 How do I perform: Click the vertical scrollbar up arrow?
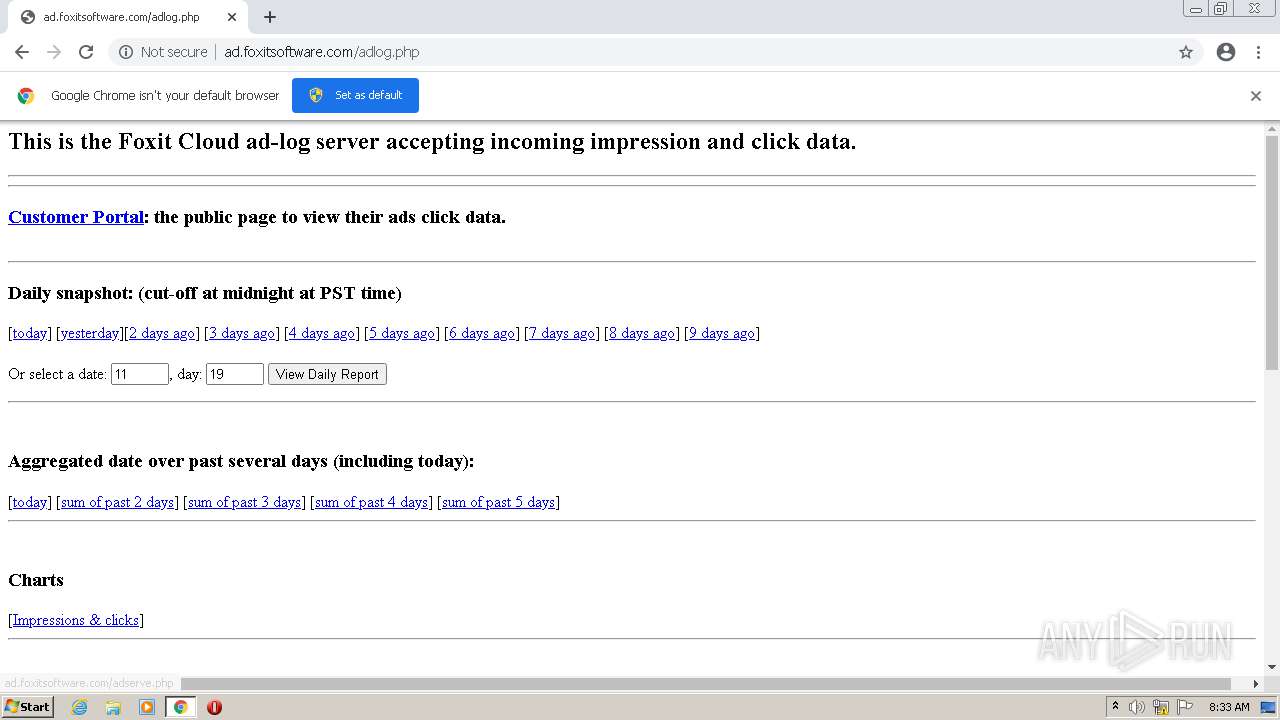click(1272, 129)
